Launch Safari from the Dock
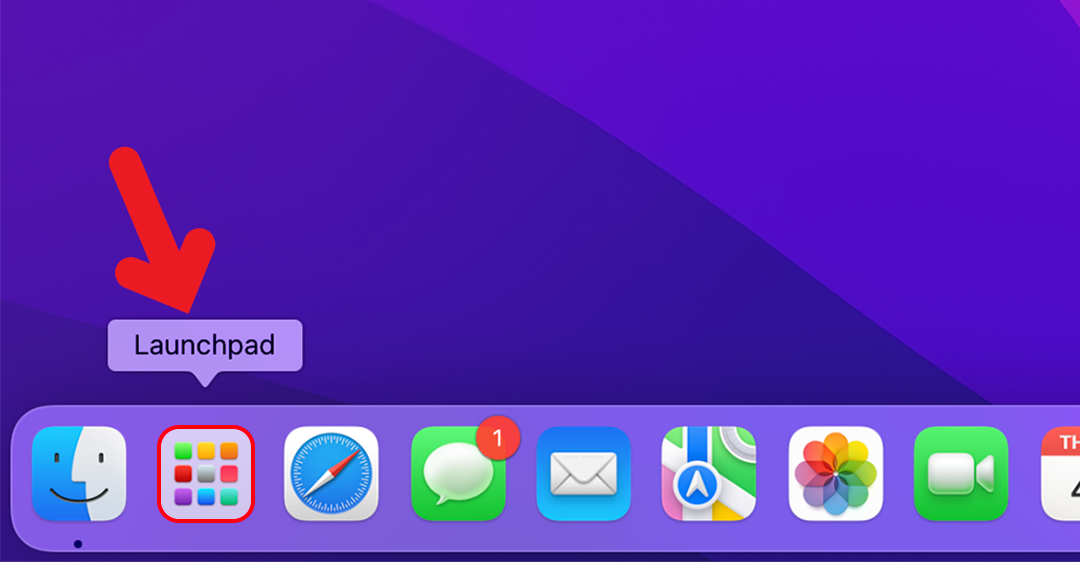Viewport: 1080px width, 562px height. (331, 474)
